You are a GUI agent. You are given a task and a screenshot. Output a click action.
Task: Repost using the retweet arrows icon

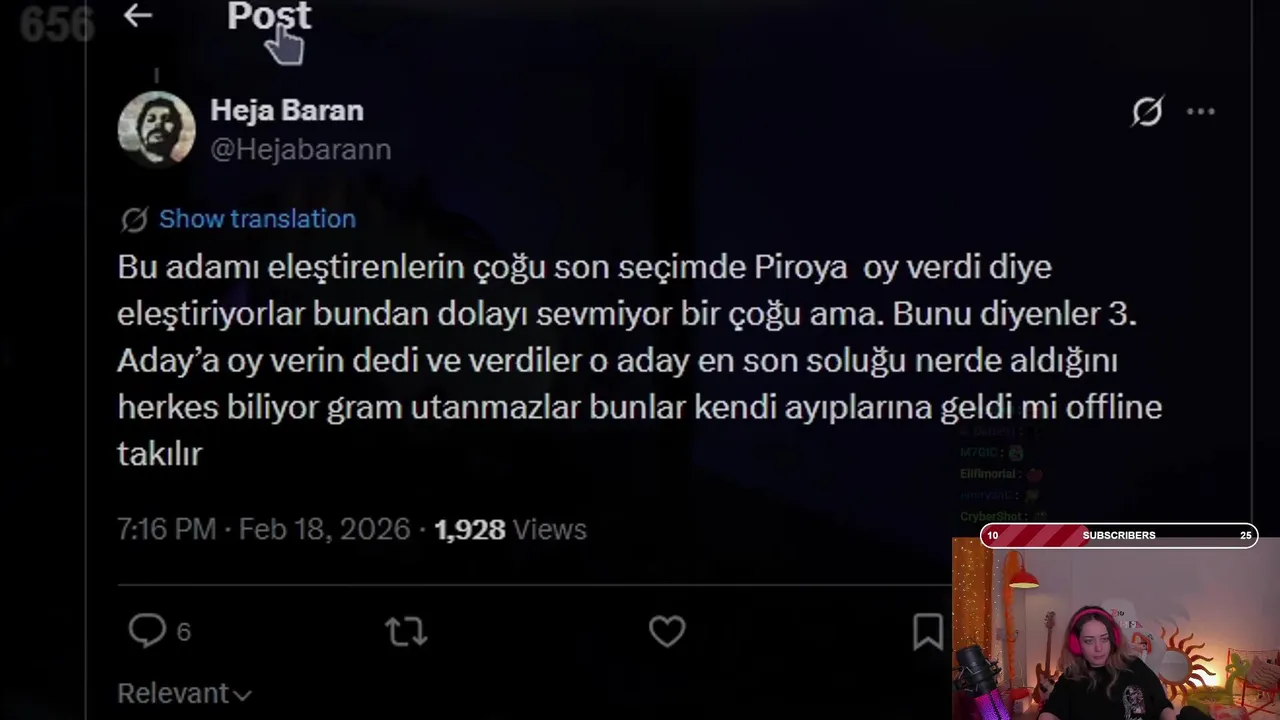coord(406,631)
